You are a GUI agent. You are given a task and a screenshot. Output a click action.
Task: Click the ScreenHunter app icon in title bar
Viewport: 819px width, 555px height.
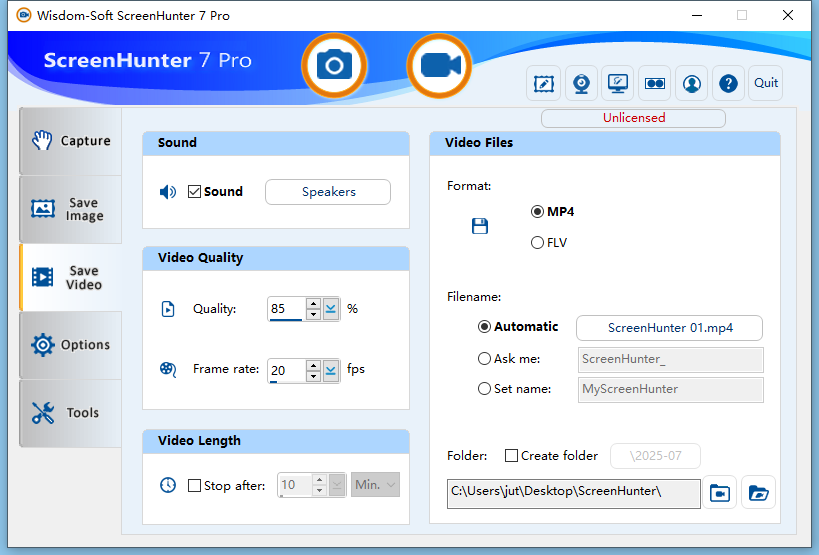pos(24,15)
